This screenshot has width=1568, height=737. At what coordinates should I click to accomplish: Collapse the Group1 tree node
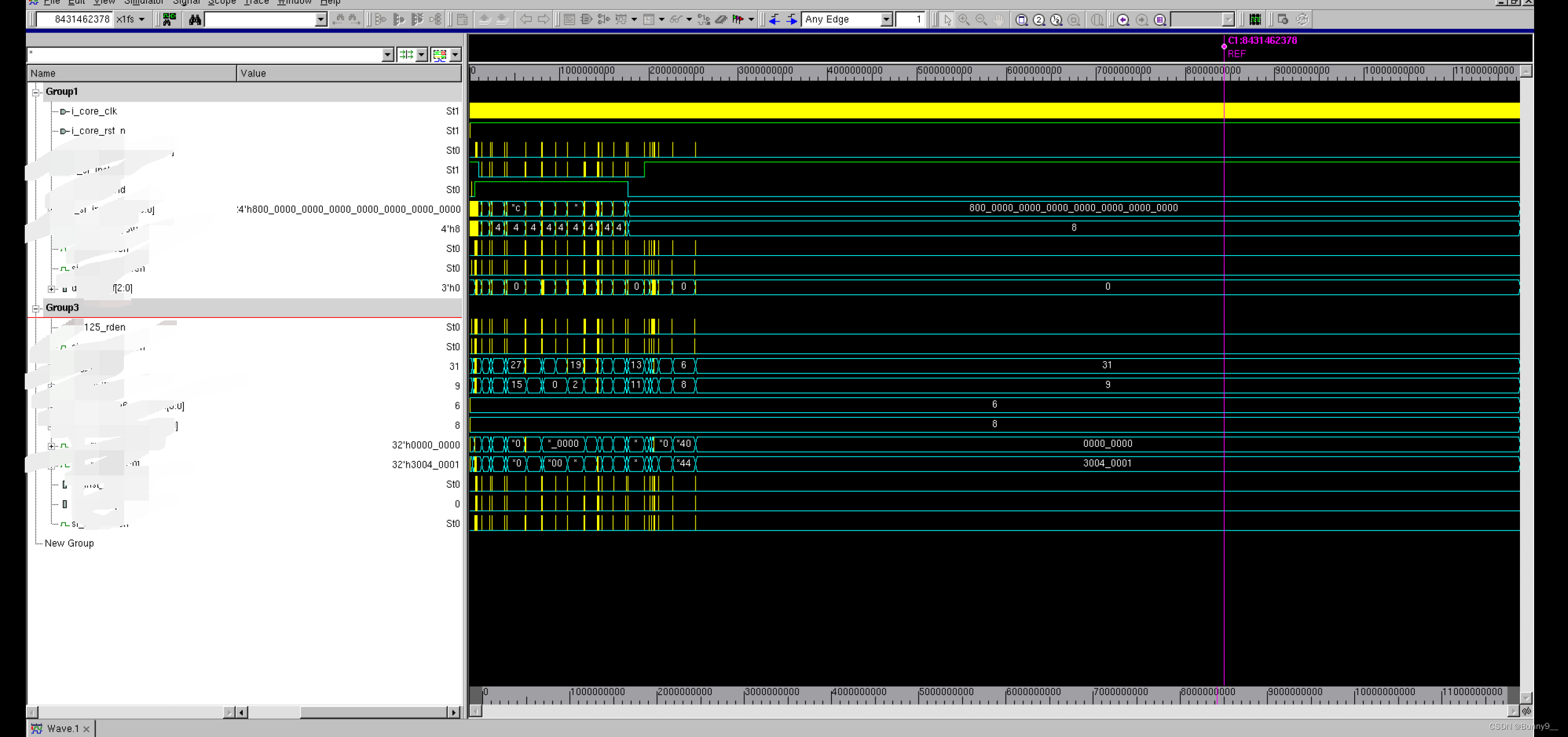pyautogui.click(x=36, y=92)
